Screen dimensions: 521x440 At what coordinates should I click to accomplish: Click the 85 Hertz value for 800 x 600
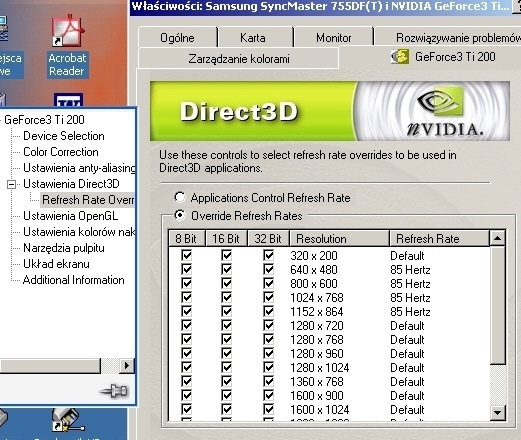tap(410, 283)
